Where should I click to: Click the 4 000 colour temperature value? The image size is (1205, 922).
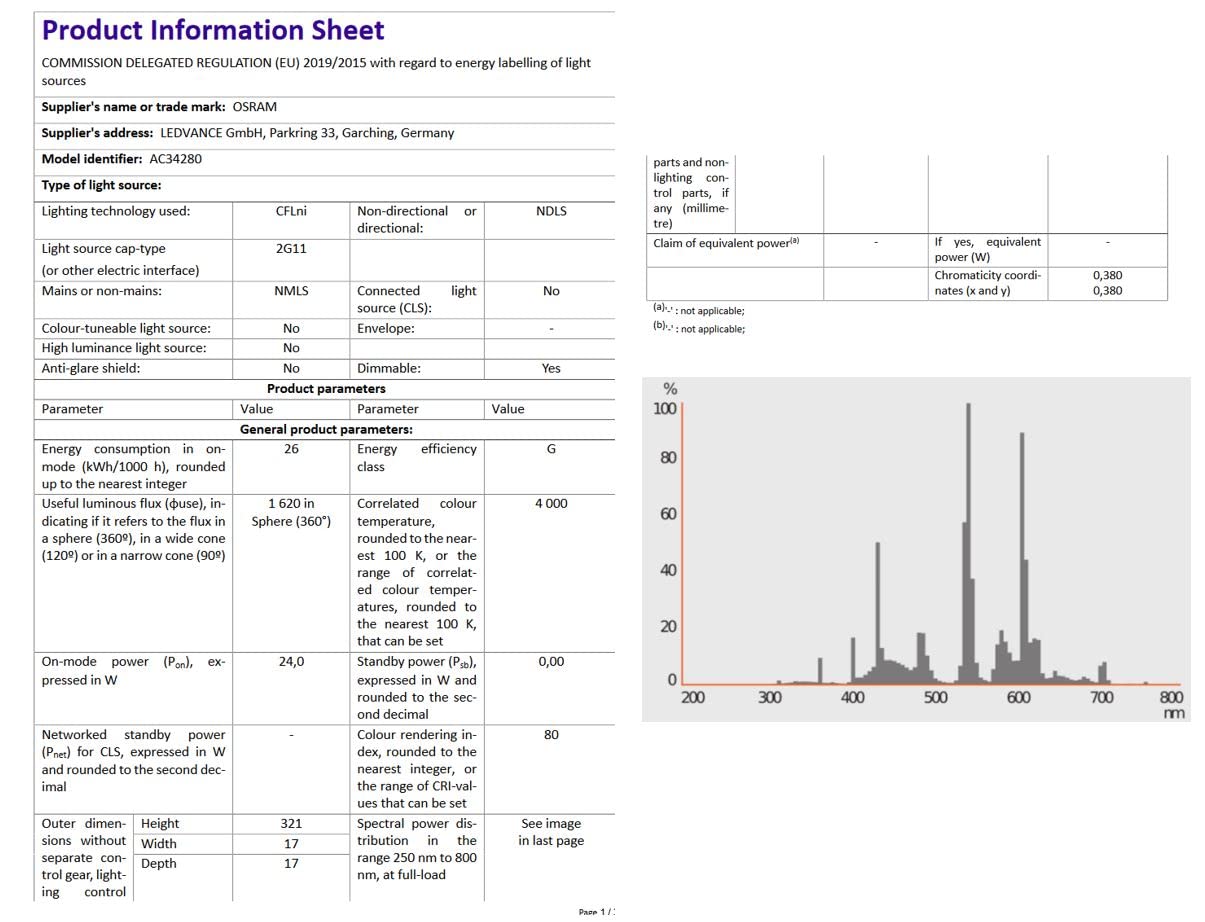click(x=551, y=504)
